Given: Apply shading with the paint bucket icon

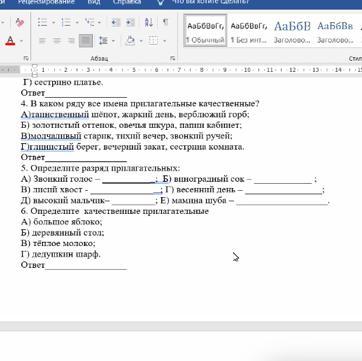Looking at the screenshot, I should click(130, 41).
